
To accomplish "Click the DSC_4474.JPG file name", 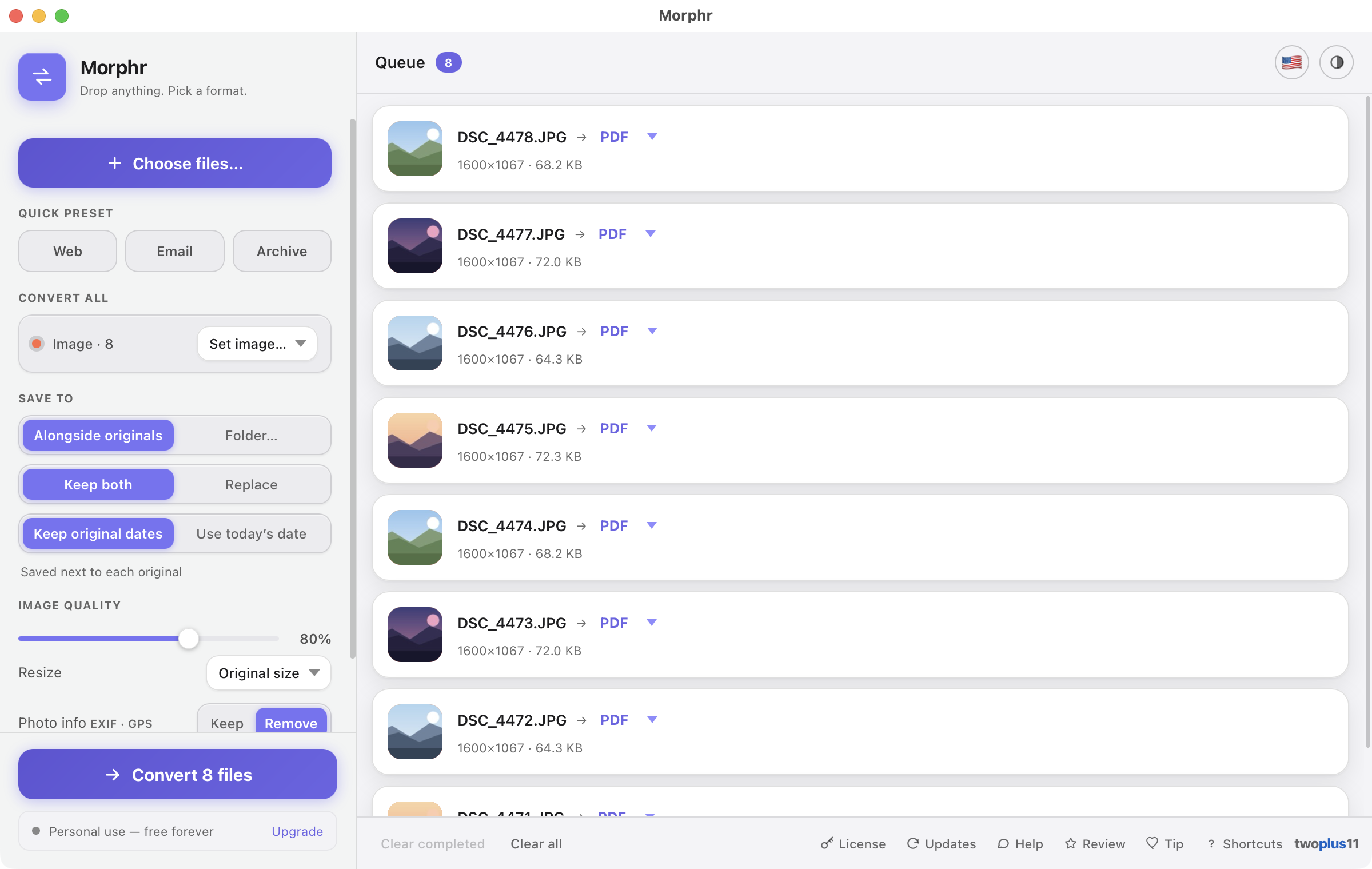I will (512, 526).
